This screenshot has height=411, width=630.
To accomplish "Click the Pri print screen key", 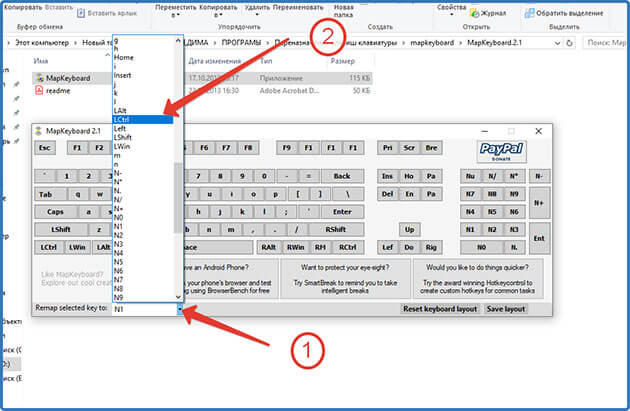I will click(387, 148).
